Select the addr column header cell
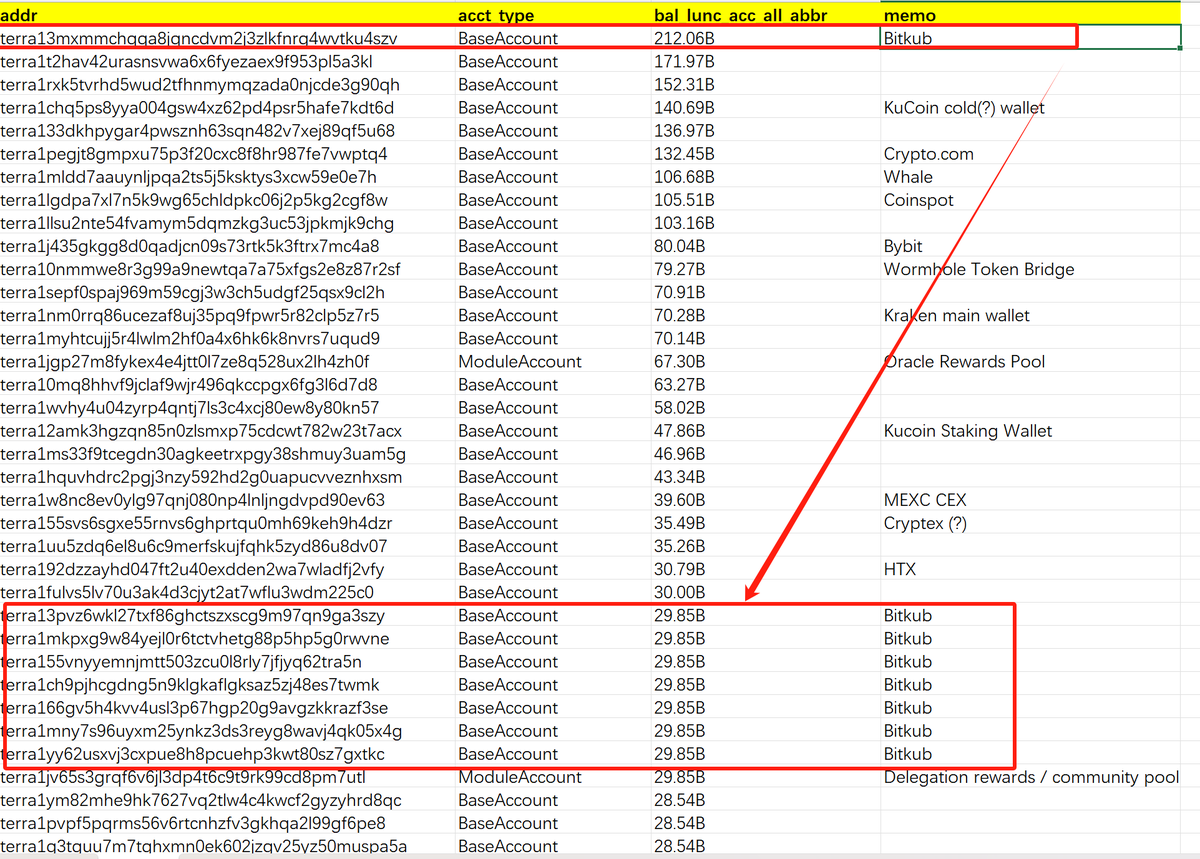 (x=227, y=15)
